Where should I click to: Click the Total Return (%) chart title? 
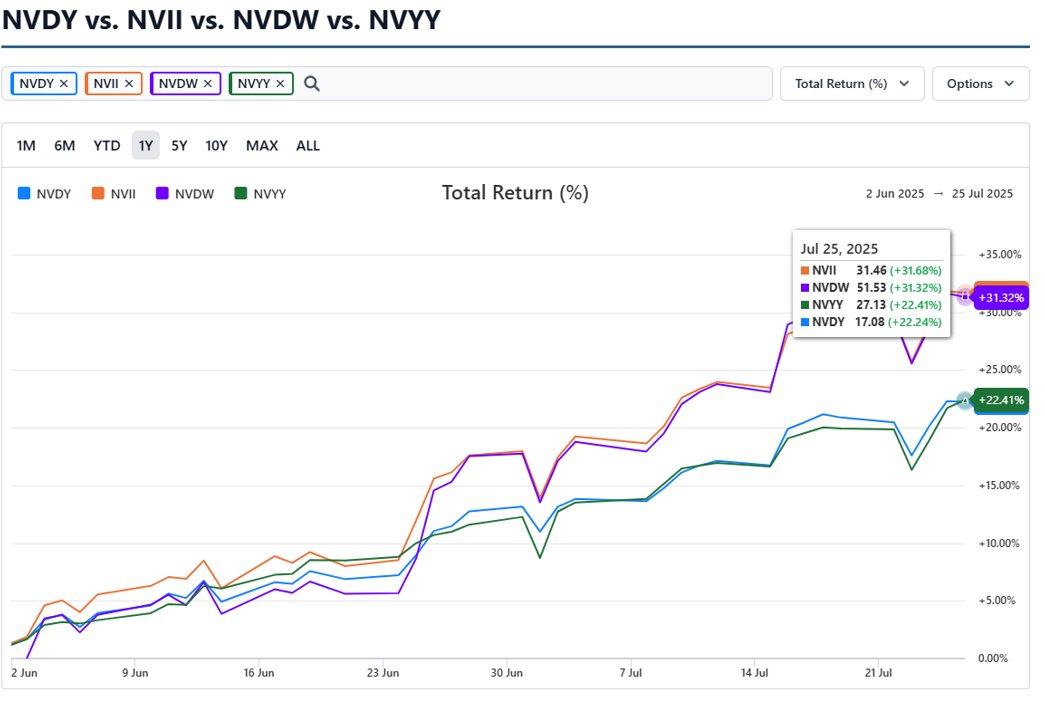[x=515, y=193]
